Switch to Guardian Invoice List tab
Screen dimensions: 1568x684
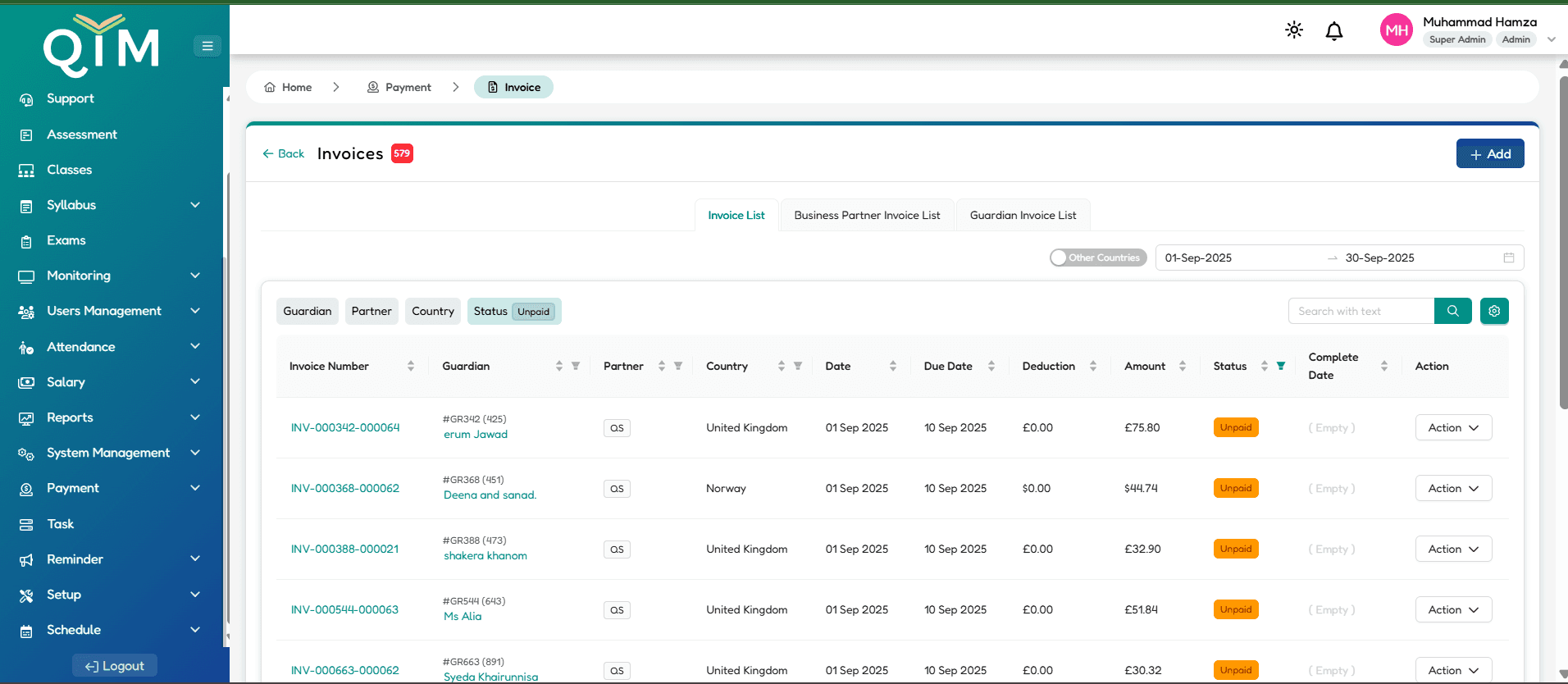[1023, 215]
